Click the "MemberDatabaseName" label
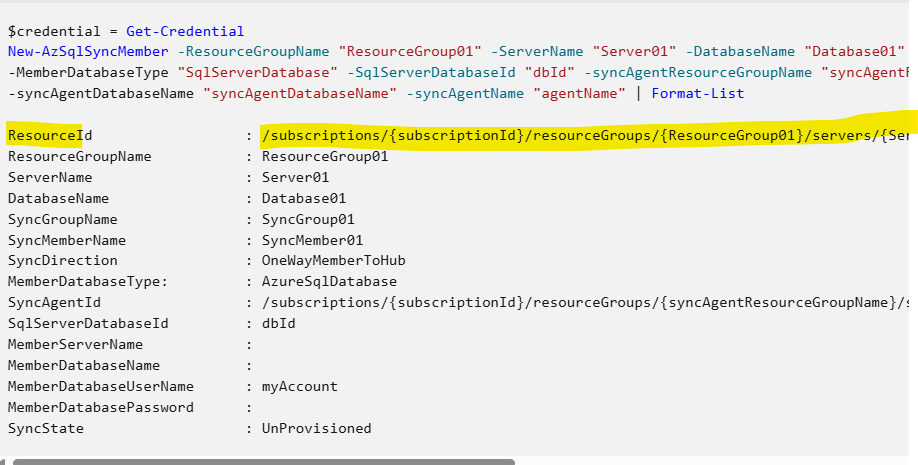This screenshot has height=465, width=918. click(x=84, y=365)
